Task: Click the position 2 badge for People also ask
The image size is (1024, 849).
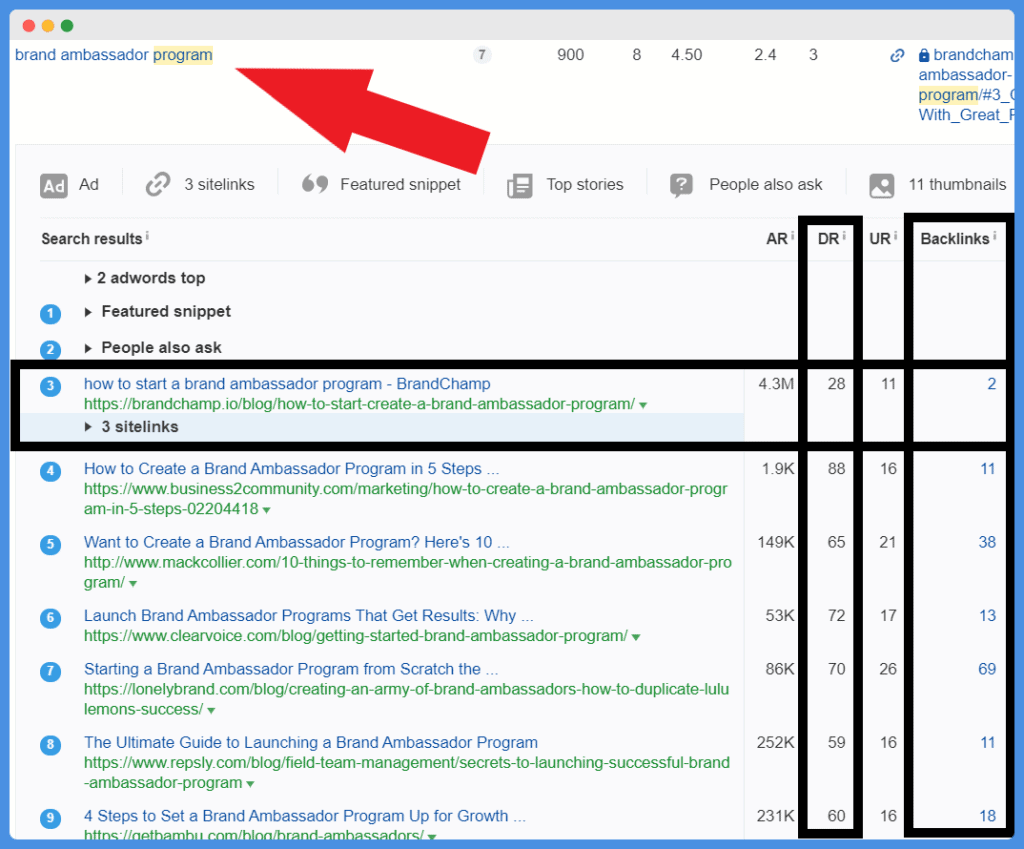Action: pos(50,349)
